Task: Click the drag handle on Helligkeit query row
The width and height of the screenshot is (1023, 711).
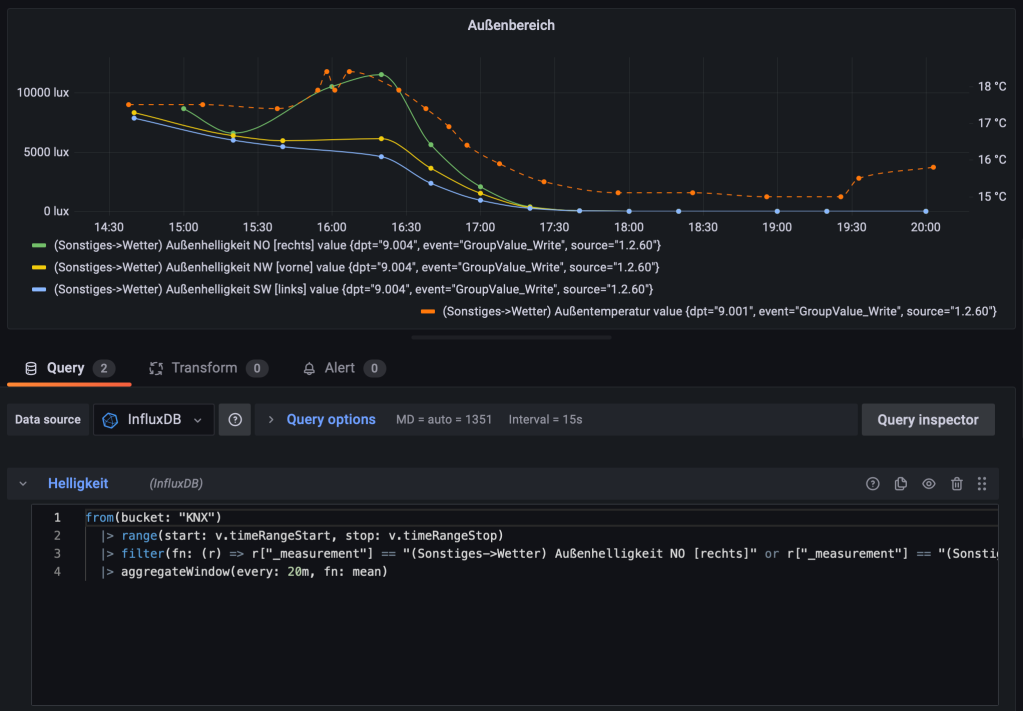Action: point(982,483)
